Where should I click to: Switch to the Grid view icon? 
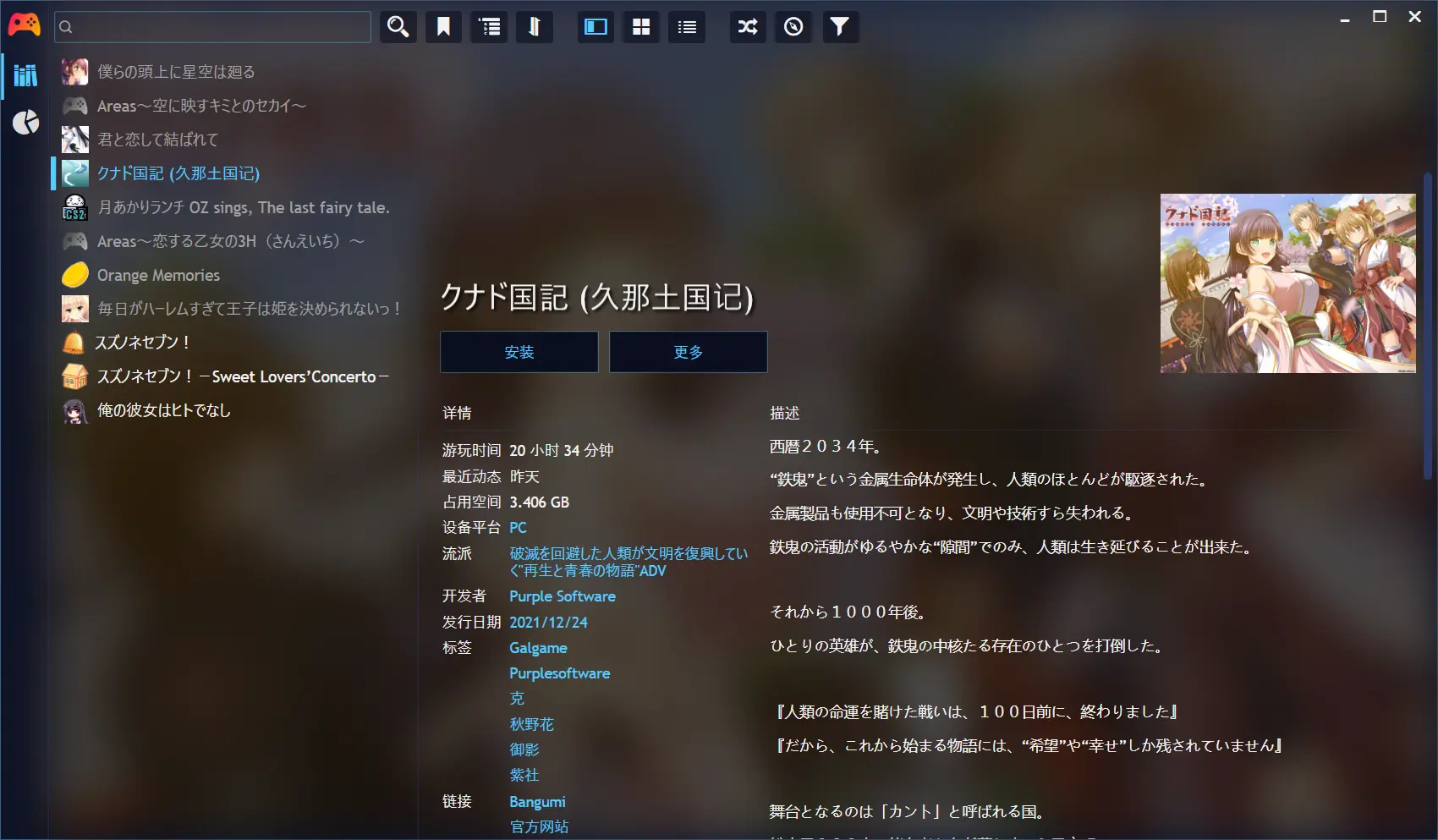(x=641, y=27)
